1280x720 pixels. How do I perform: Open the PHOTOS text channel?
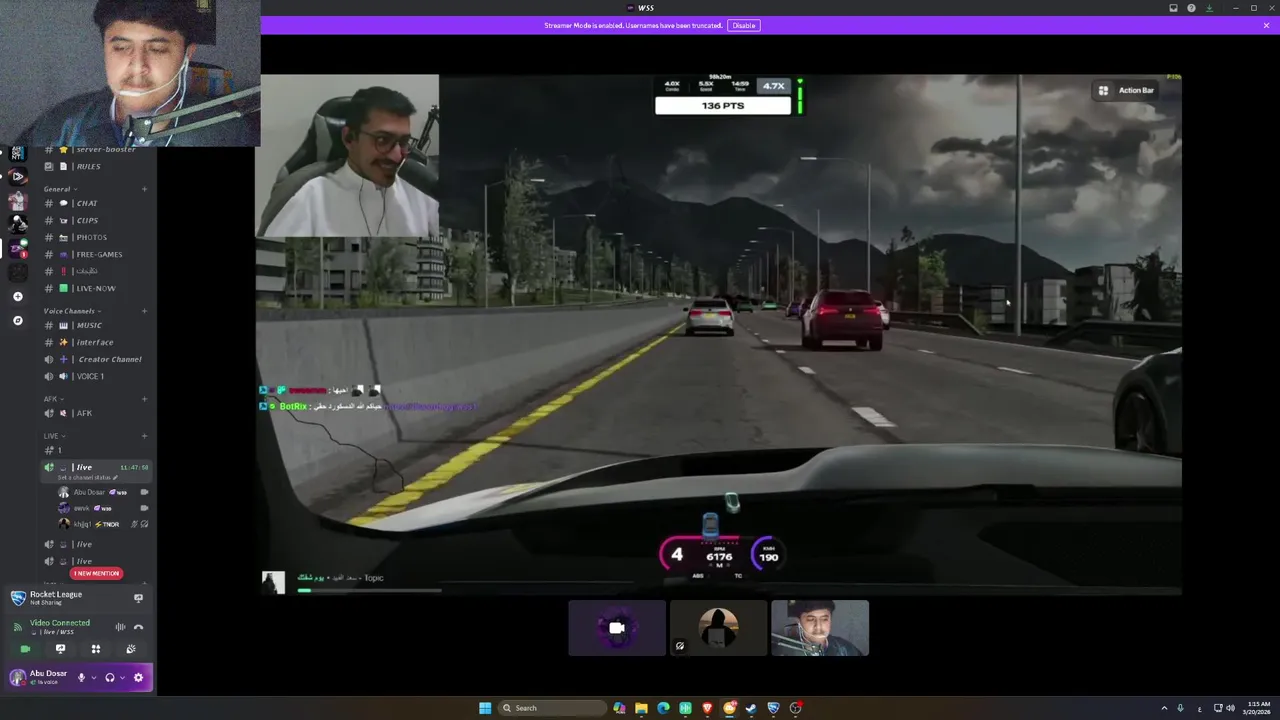tap(96, 237)
